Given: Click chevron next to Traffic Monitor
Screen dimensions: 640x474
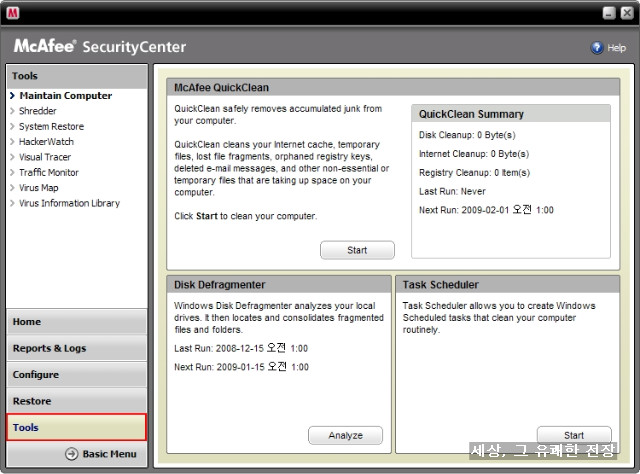Looking at the screenshot, I should (x=12, y=172).
